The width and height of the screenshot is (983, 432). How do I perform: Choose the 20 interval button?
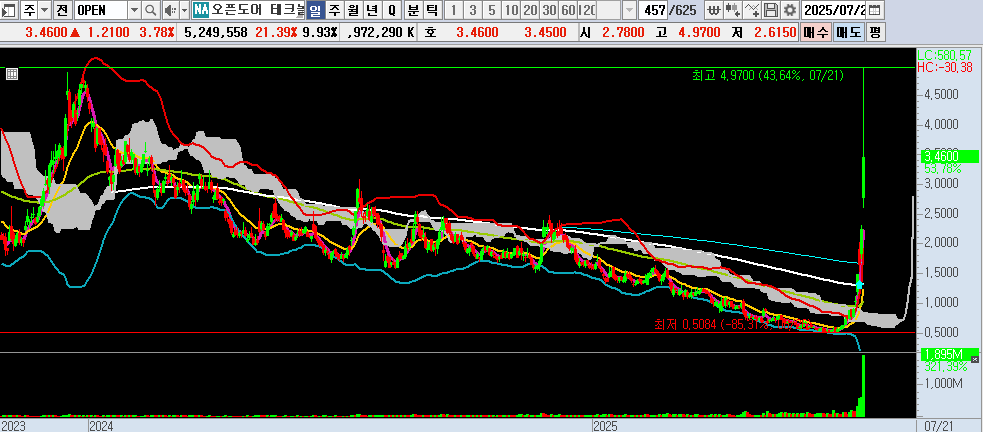pyautogui.click(x=530, y=10)
